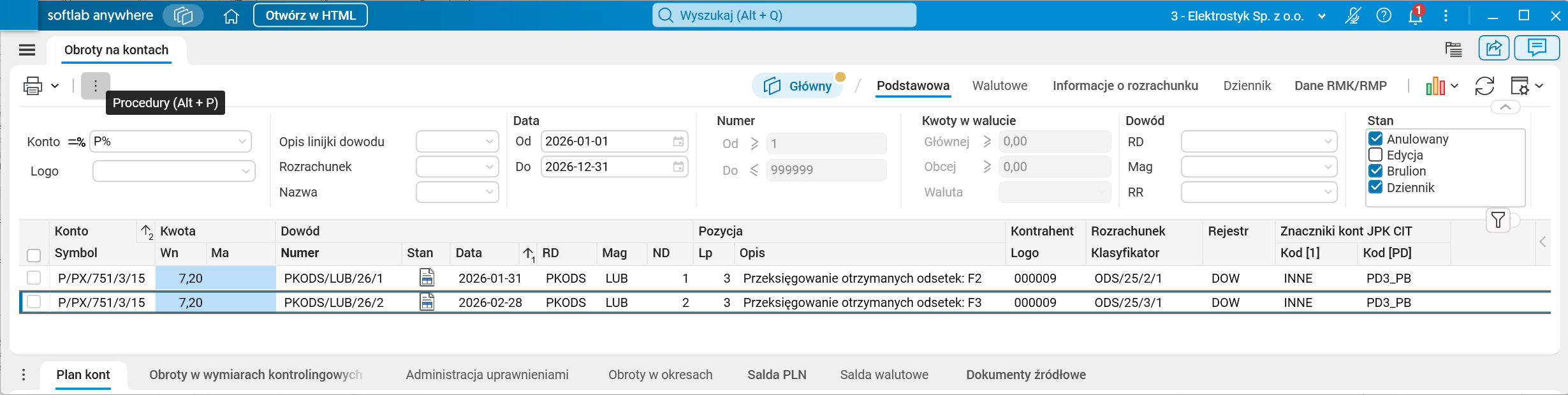Click the Konto operator =% symbol
Image resolution: width=1568 pixels, height=395 pixels.
pyautogui.click(x=77, y=142)
